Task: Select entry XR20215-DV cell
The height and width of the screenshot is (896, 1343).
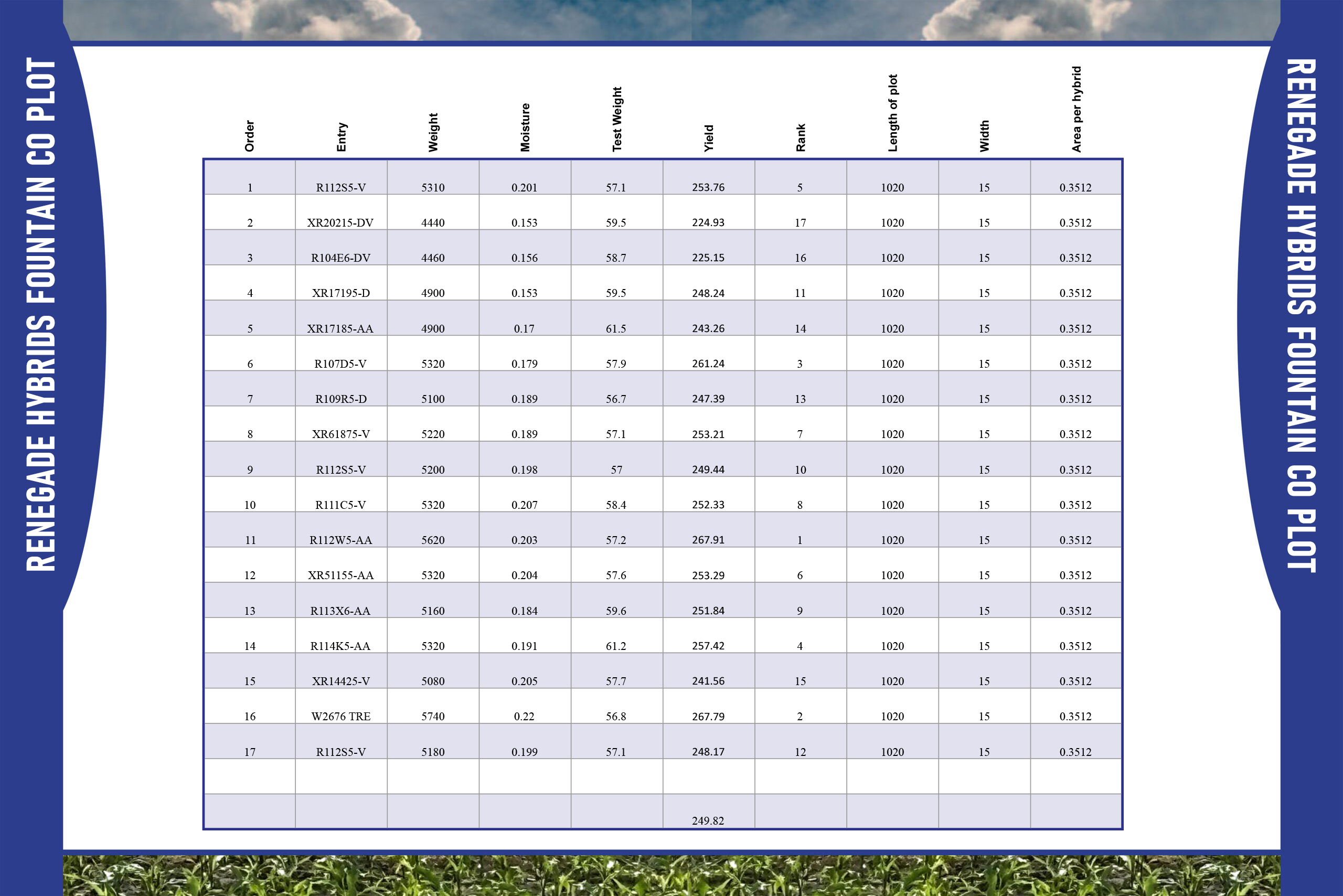Action: [340, 223]
